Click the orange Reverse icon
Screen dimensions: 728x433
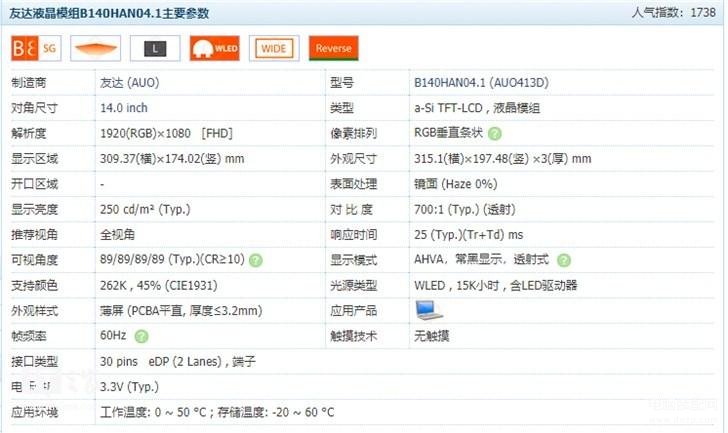point(333,48)
